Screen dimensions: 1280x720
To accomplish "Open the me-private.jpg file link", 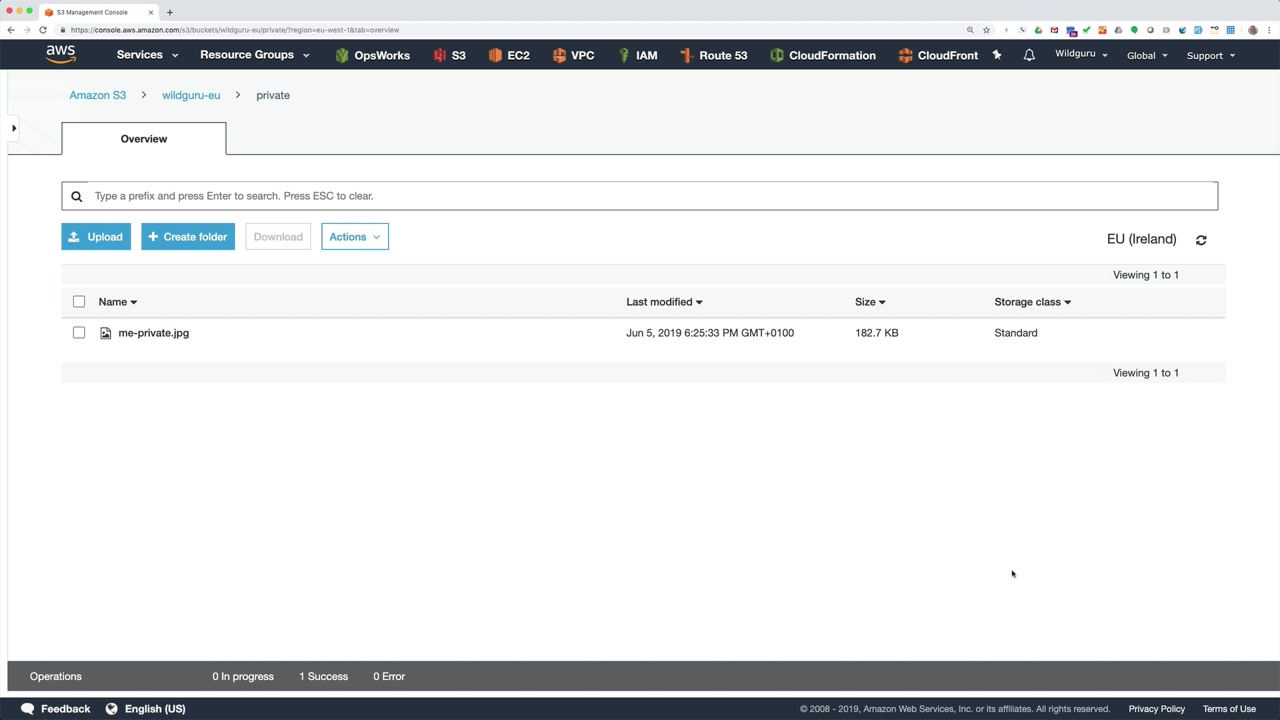I will click(154, 333).
